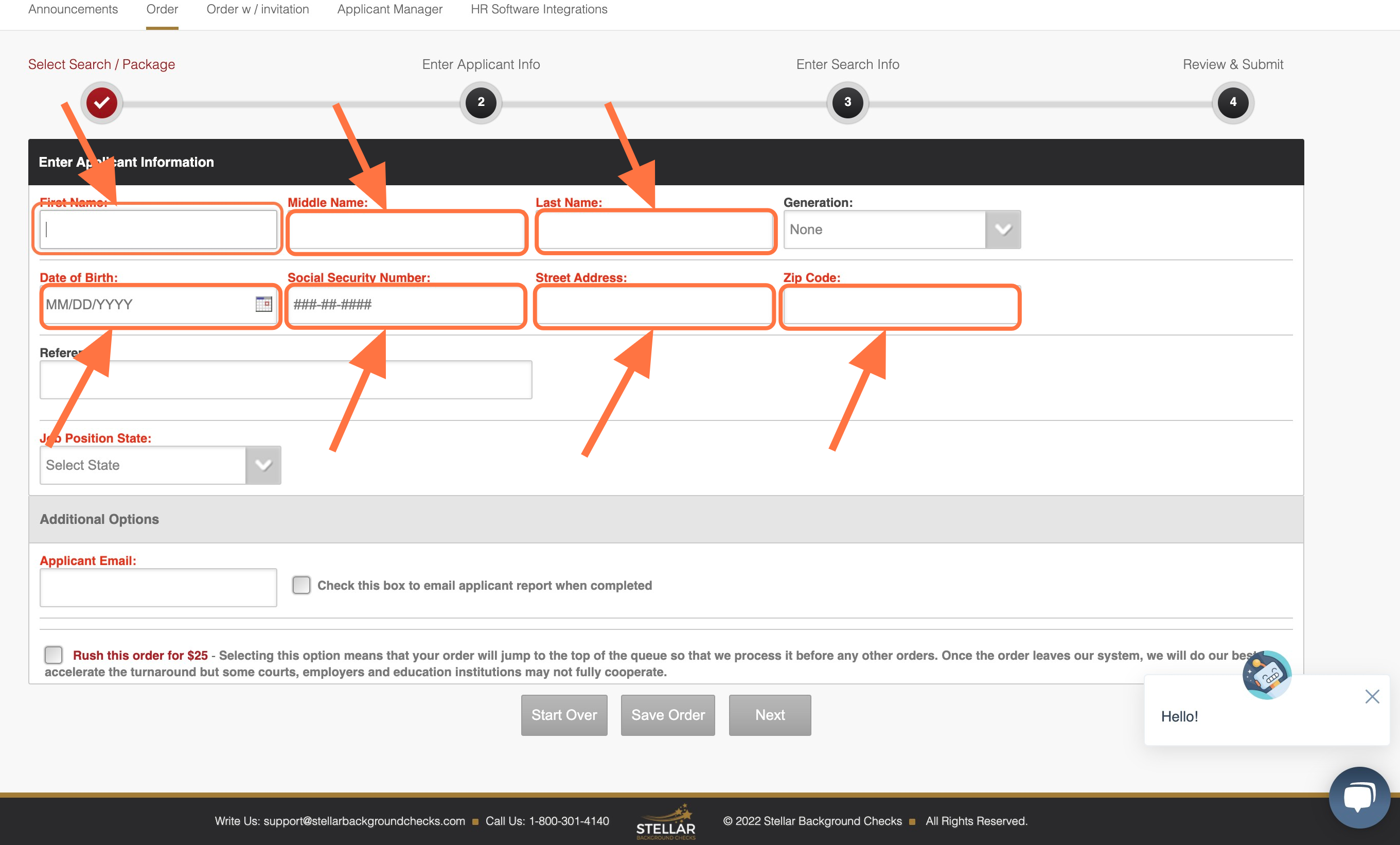
Task: Click the Select Search / Package step label
Action: 102,64
